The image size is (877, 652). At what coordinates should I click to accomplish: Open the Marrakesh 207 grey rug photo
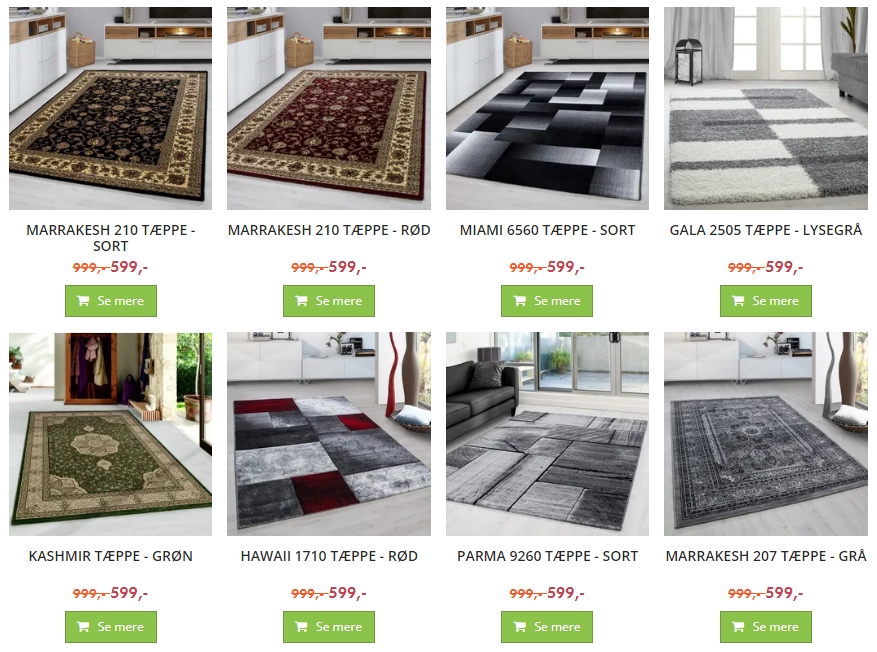coord(766,434)
